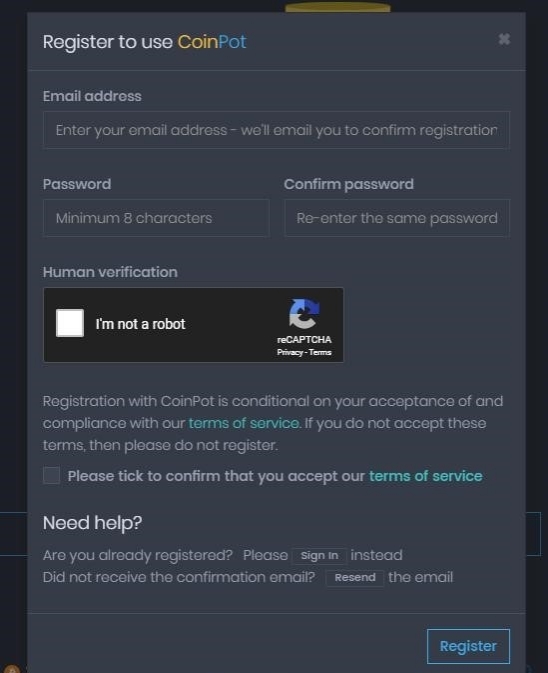548x673 pixels.
Task: Click the yellow bar behind the dialog's top edge
Action: [x=338, y=7]
